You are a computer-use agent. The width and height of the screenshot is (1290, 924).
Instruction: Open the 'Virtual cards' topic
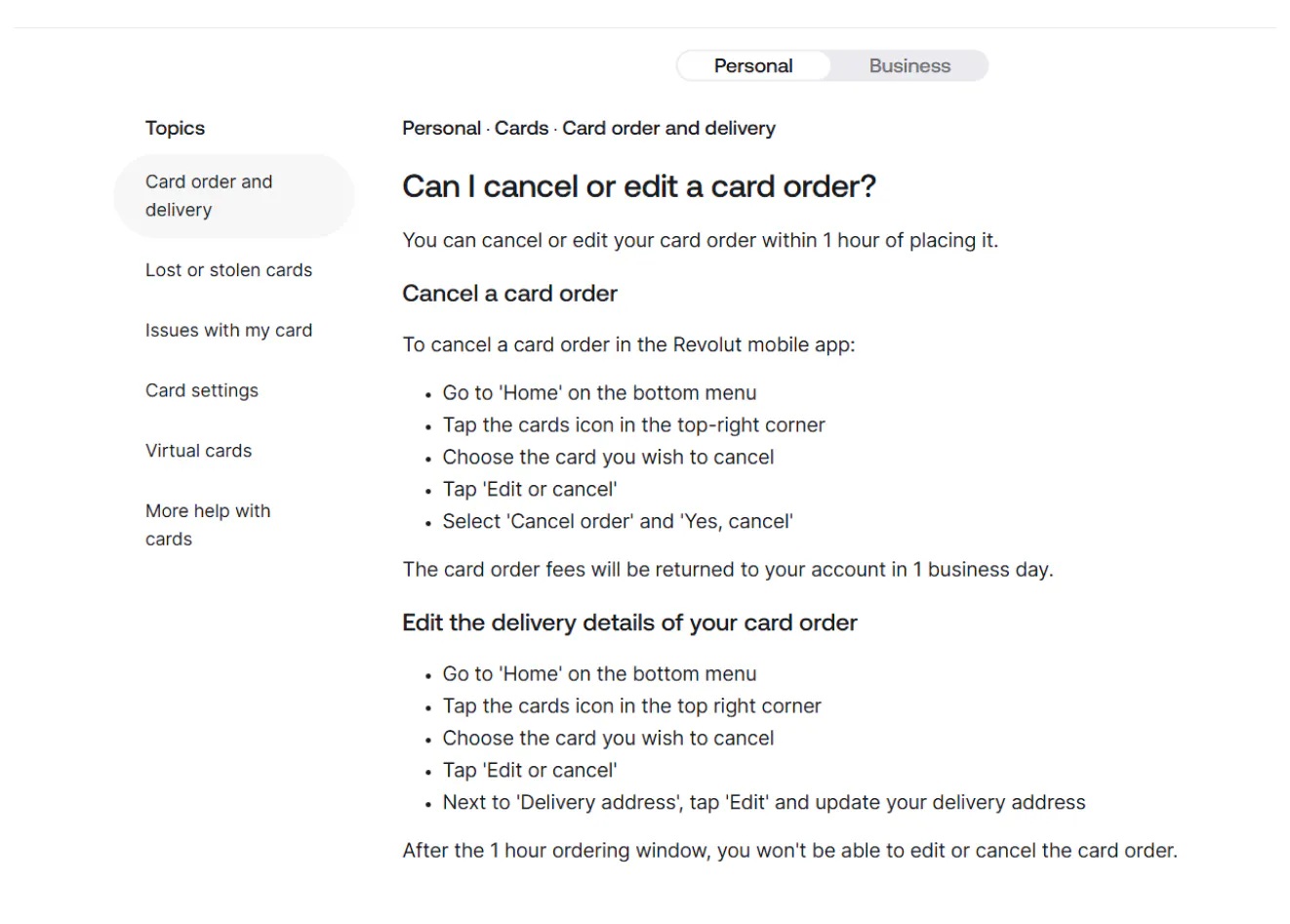(198, 451)
